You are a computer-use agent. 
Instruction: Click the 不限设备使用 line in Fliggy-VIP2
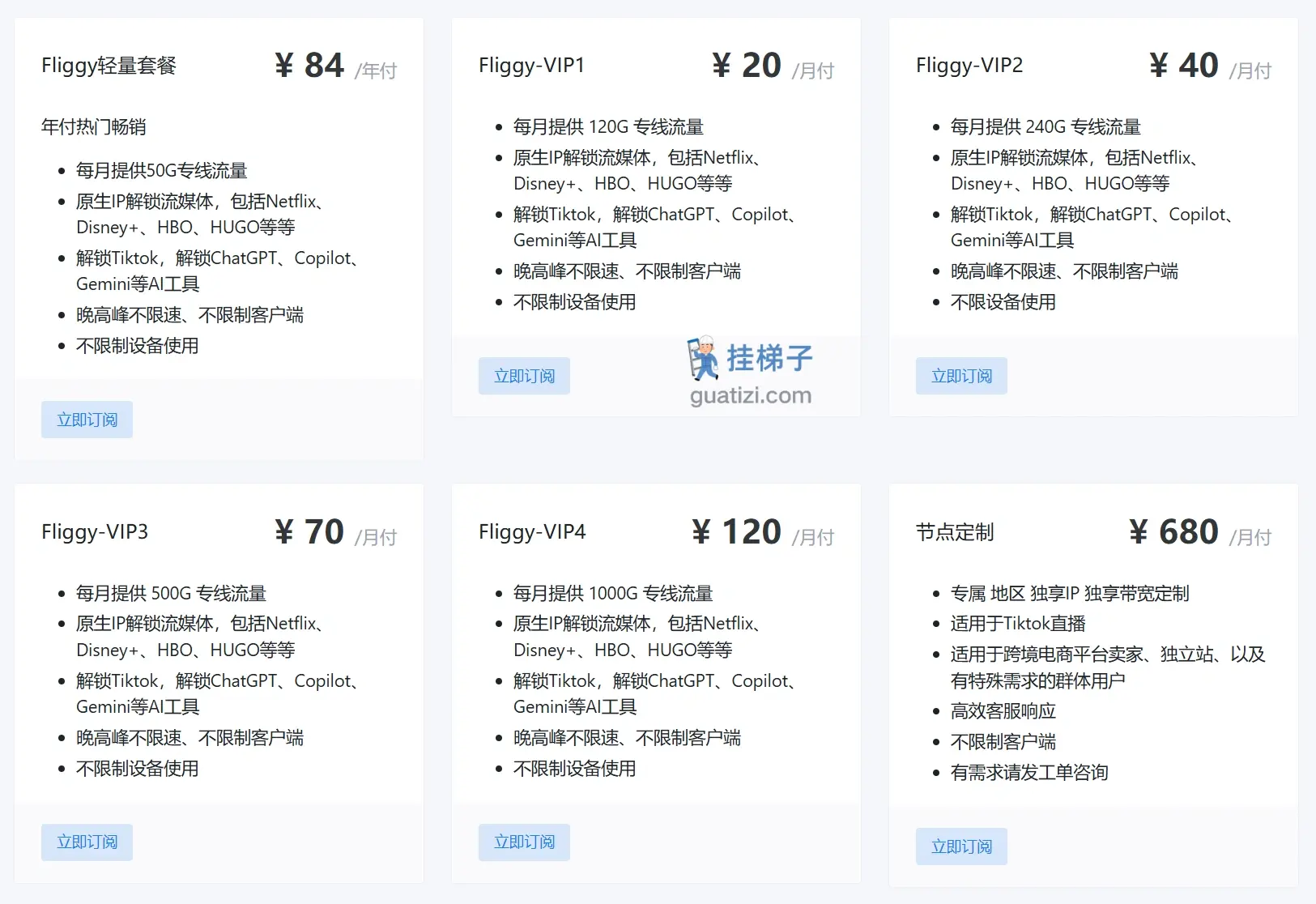click(x=1003, y=302)
